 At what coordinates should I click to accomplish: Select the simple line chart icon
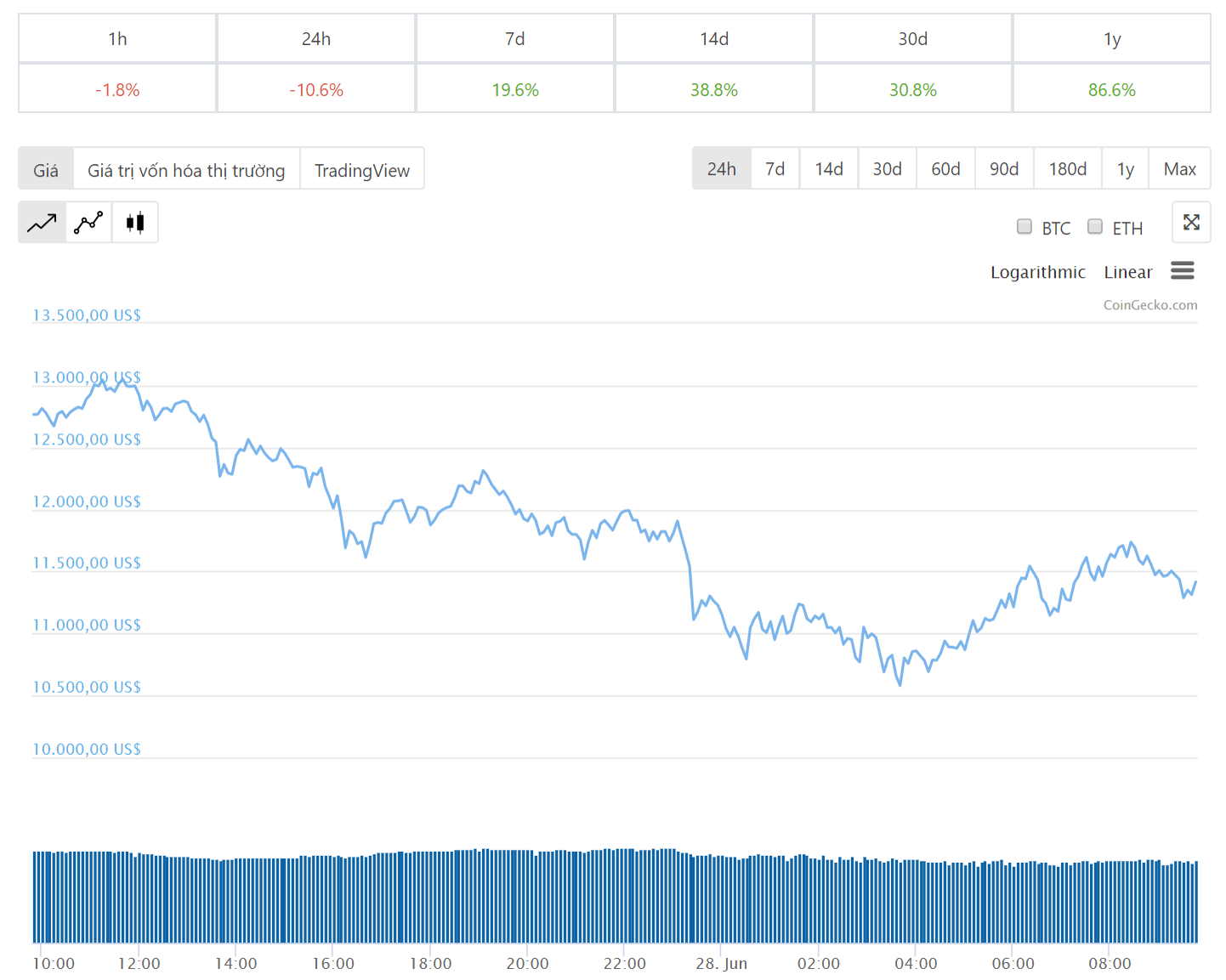point(42,223)
